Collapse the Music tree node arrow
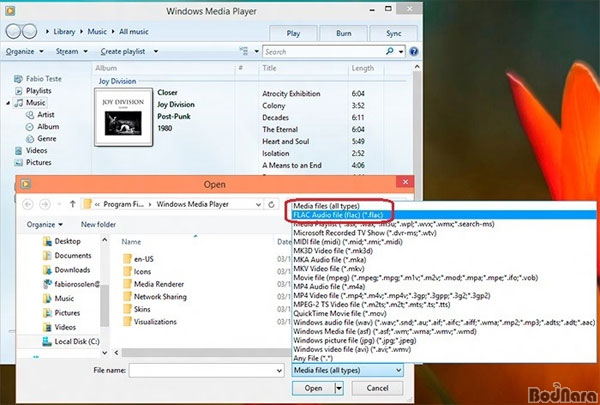The image size is (600, 405). (8, 103)
